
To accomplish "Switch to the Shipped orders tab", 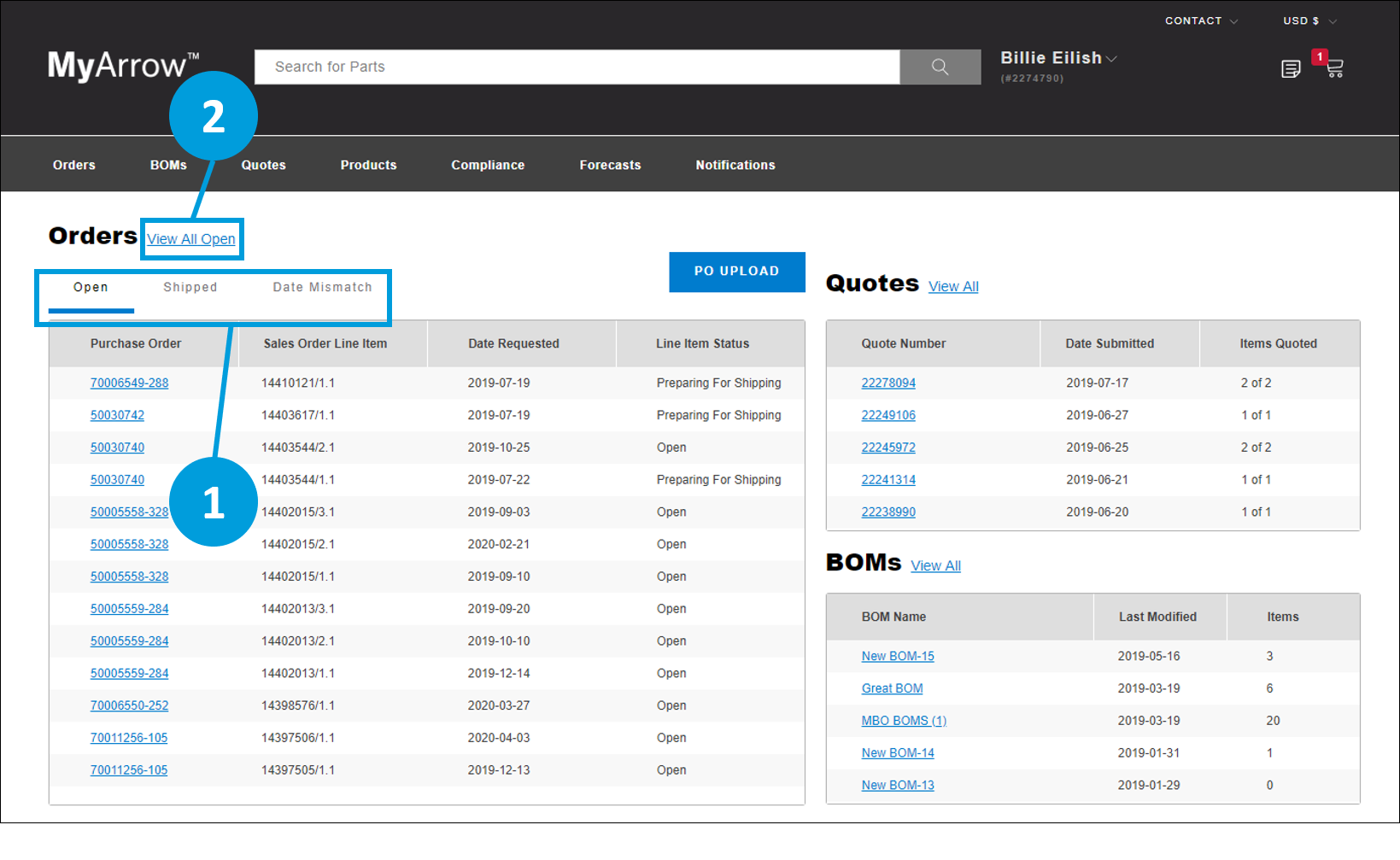I will pyautogui.click(x=190, y=287).
